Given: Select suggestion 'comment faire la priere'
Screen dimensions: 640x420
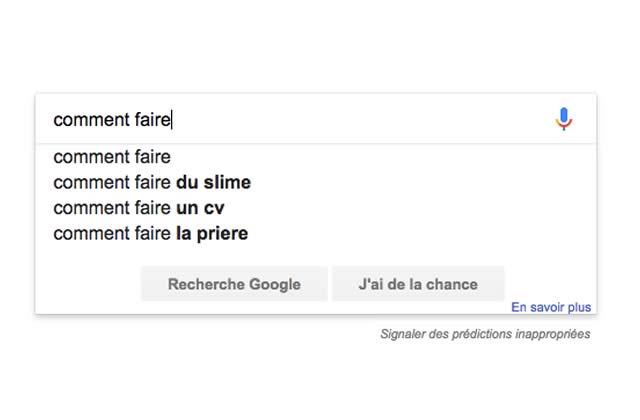Looking at the screenshot, I should (x=150, y=234).
